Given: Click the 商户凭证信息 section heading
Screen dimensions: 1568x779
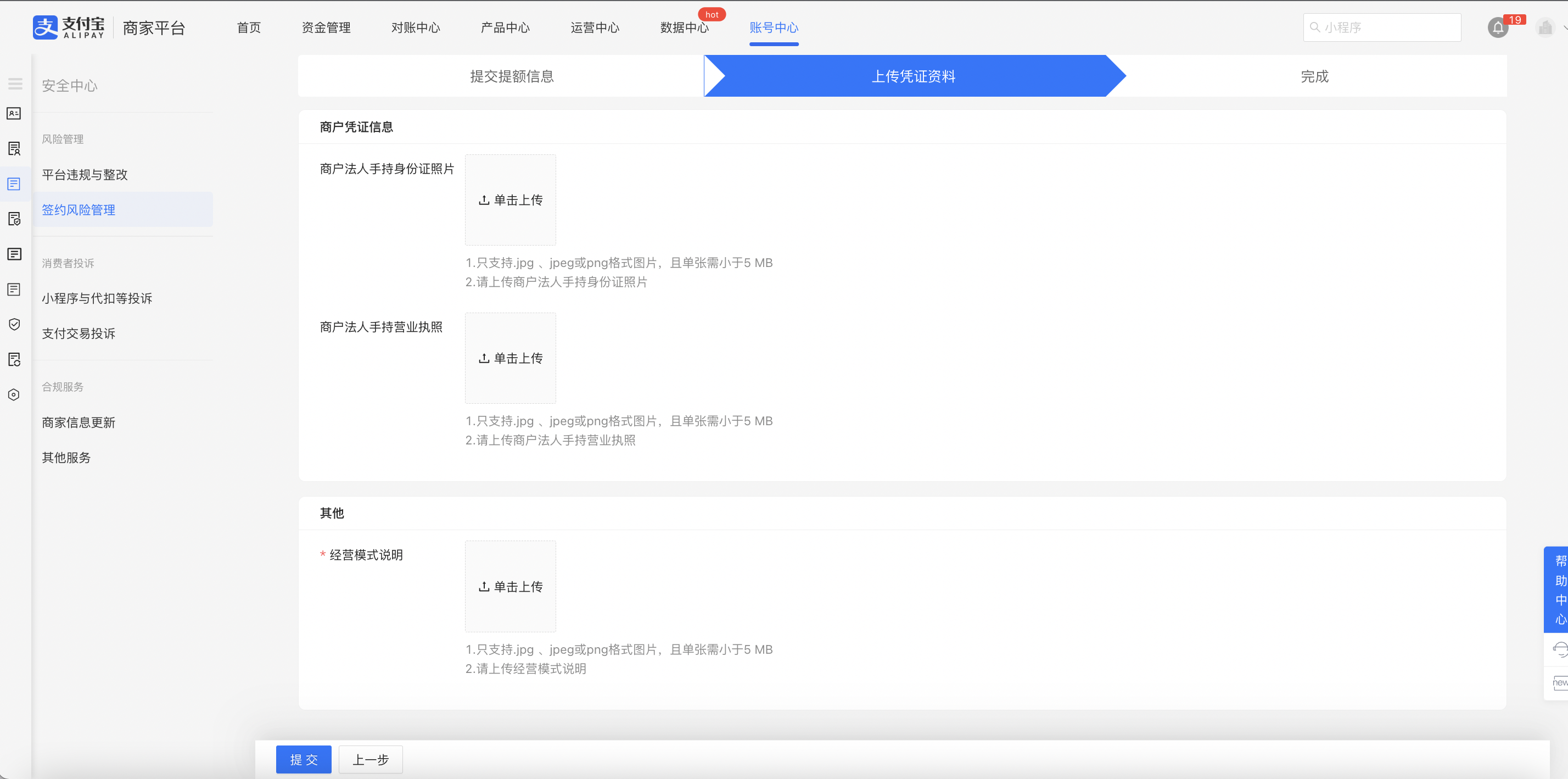Looking at the screenshot, I should point(356,127).
